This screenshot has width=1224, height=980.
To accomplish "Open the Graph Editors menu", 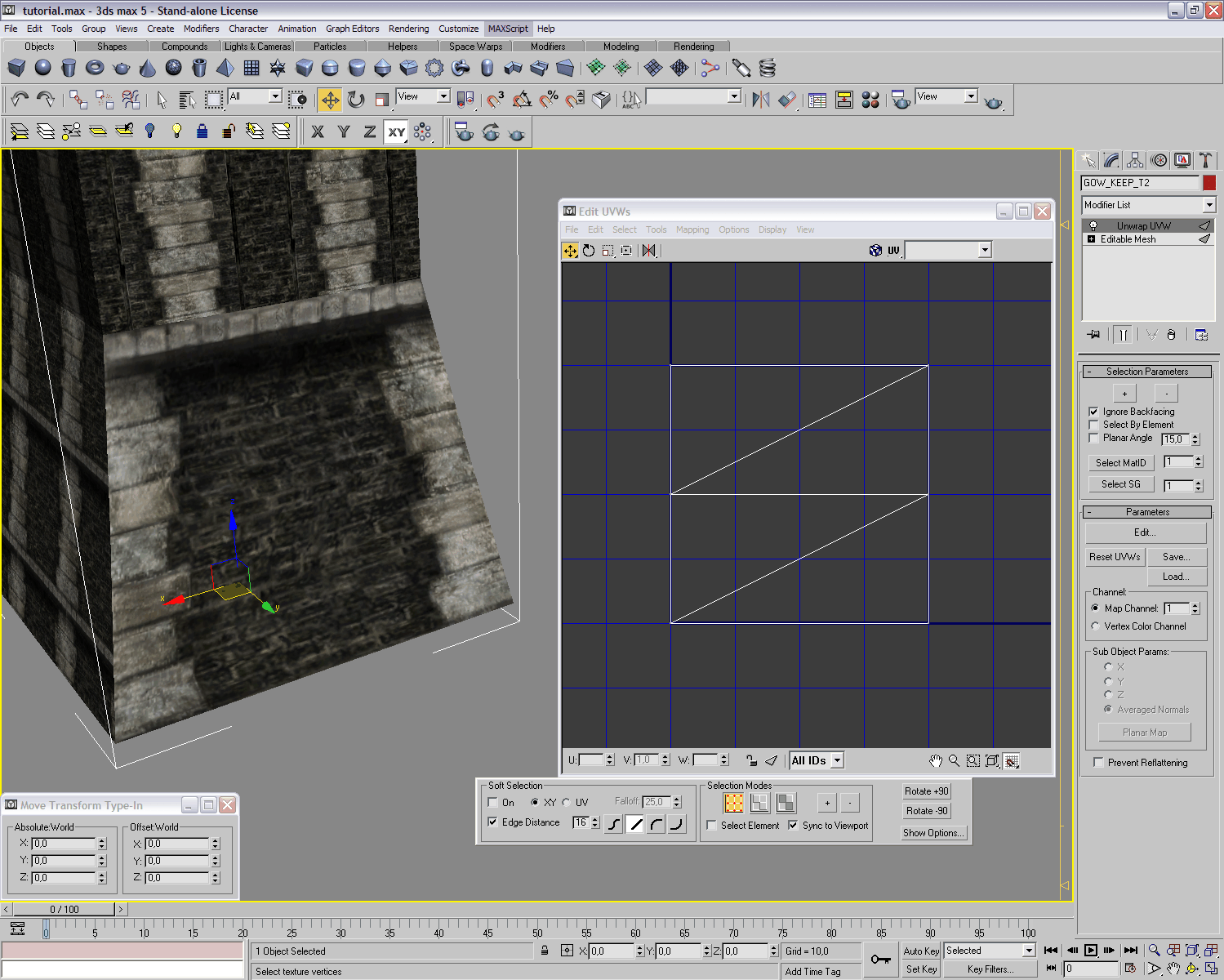I will 352,29.
